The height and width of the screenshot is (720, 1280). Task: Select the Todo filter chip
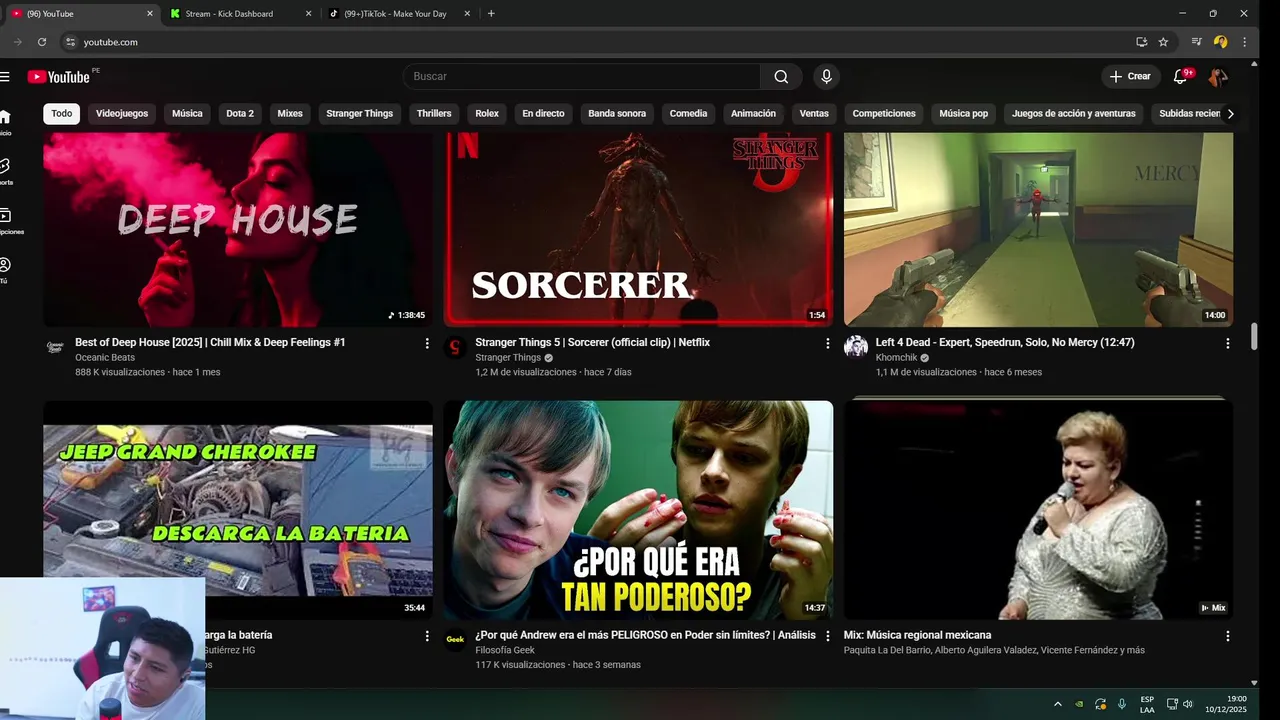pyautogui.click(x=62, y=114)
